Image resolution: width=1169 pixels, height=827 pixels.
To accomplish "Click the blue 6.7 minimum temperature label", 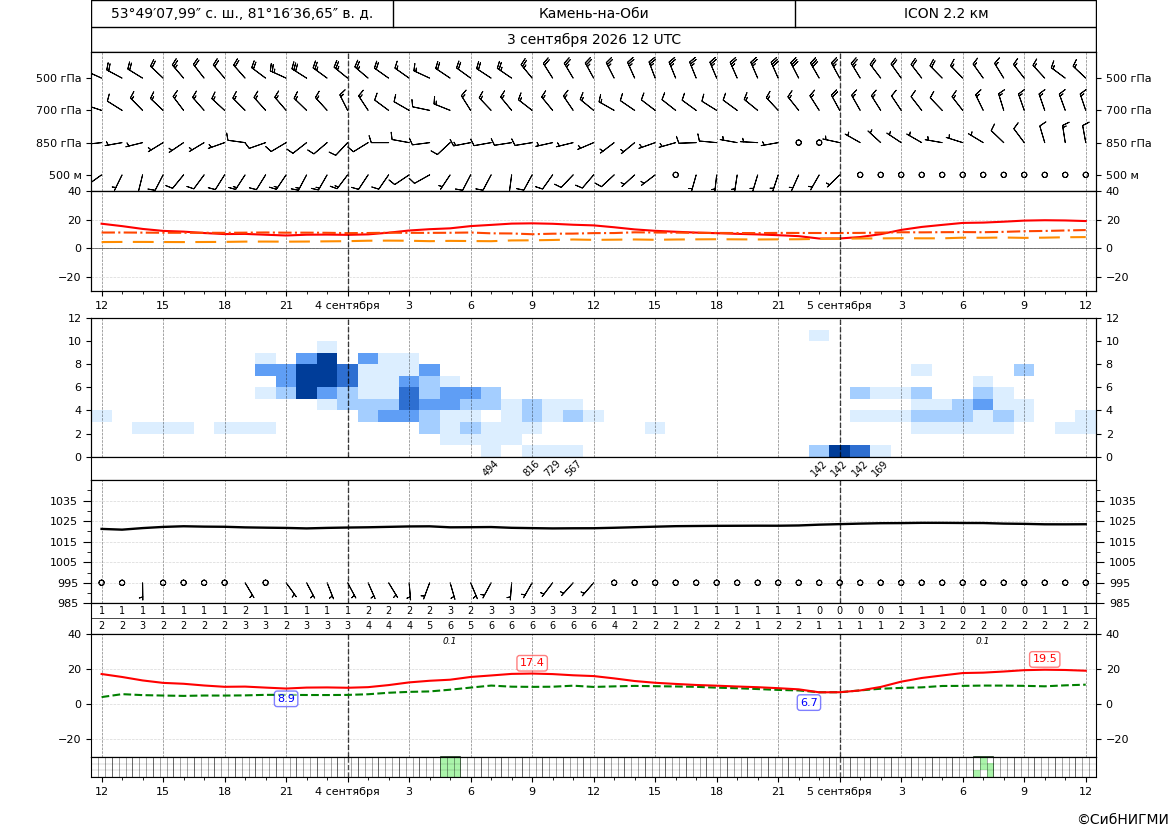I will (809, 702).
